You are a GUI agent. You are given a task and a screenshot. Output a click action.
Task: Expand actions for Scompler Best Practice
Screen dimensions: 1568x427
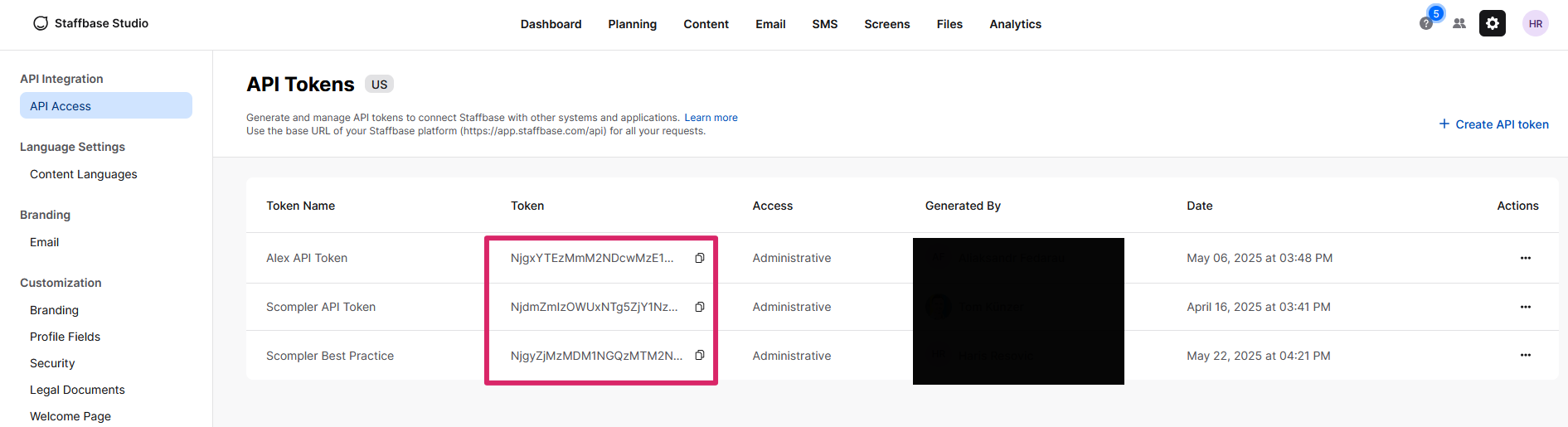[1525, 355]
